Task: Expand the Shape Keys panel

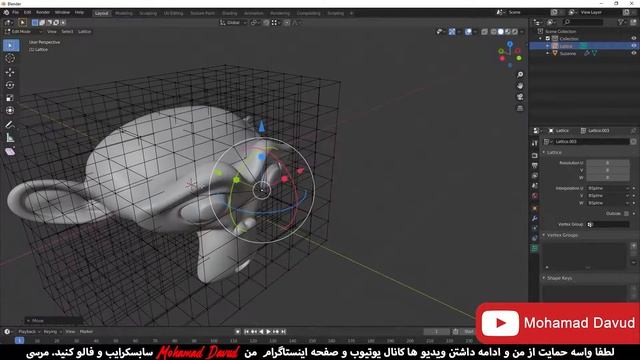Action: coord(544,278)
